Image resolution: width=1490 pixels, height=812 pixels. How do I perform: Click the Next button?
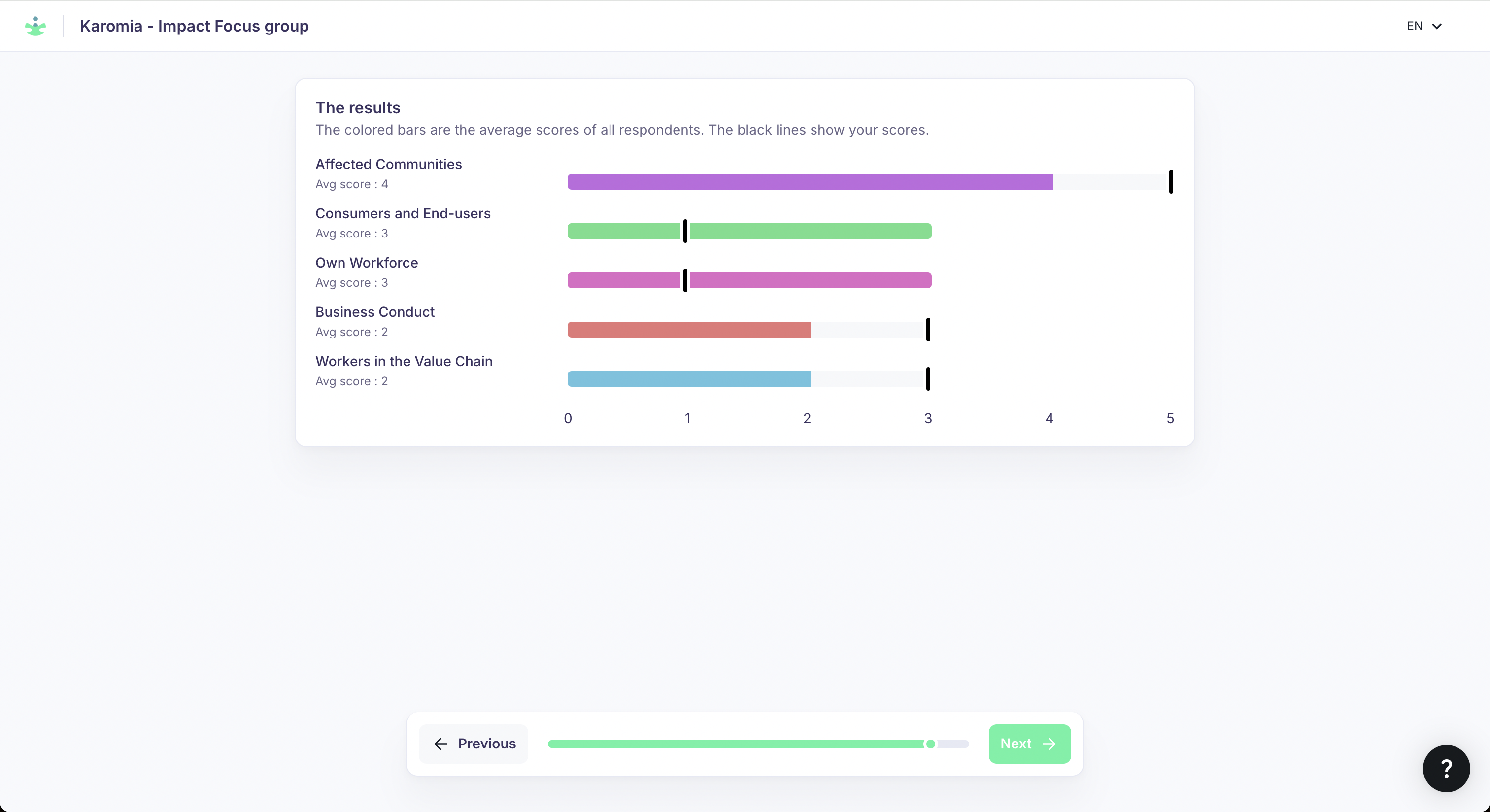click(1029, 744)
